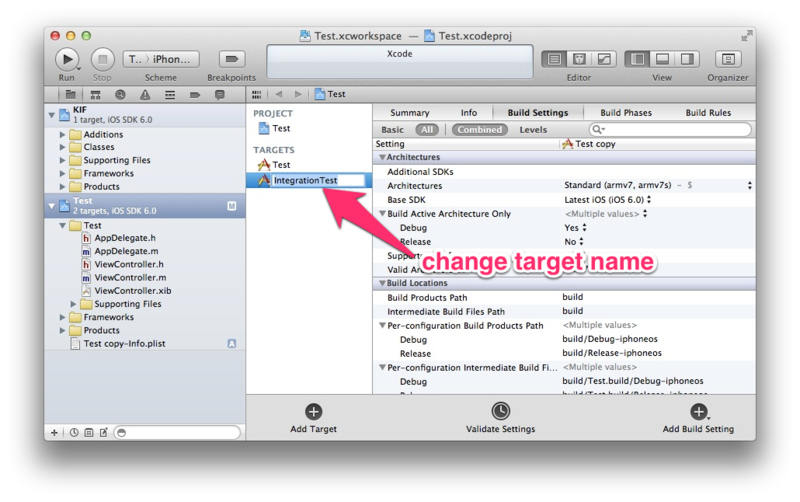Collapse the Build Locations section
The width and height of the screenshot is (800, 502).
click(382, 284)
